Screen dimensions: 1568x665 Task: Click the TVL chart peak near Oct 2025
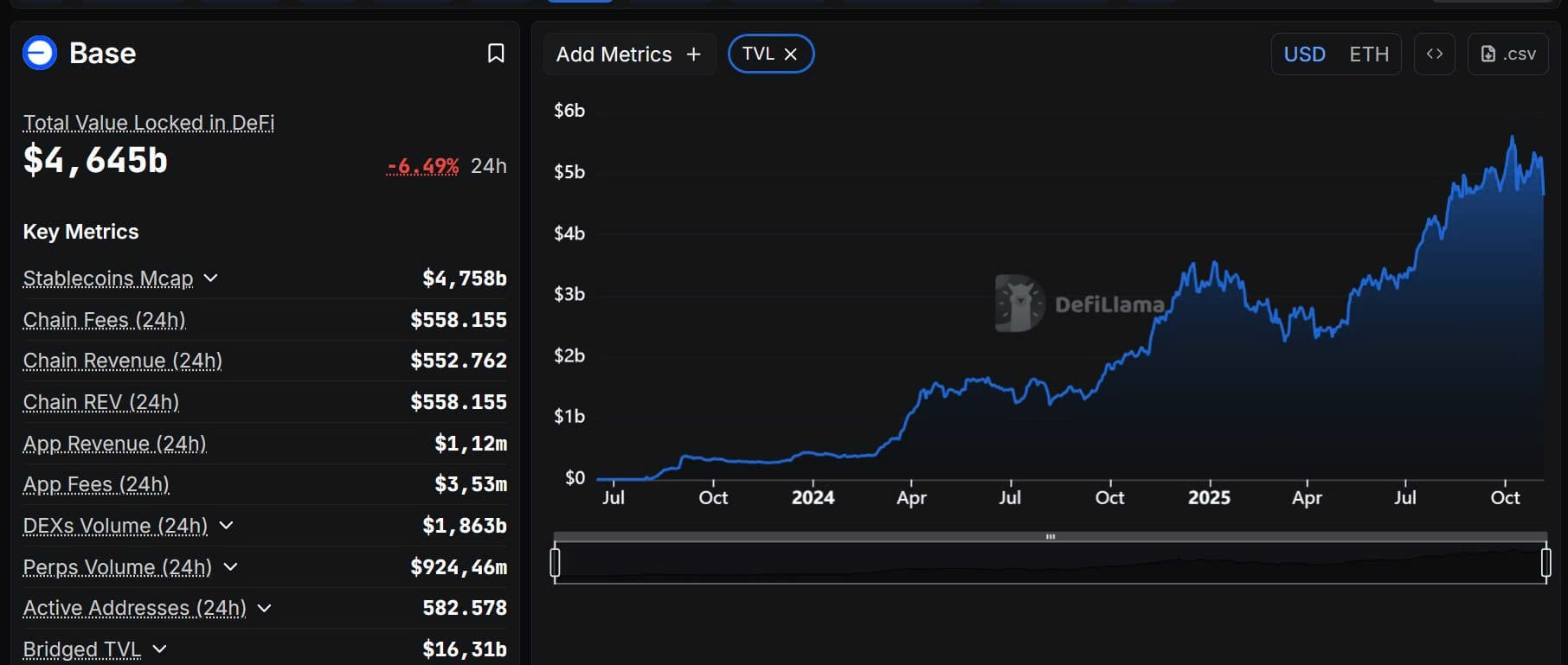pos(1513,138)
